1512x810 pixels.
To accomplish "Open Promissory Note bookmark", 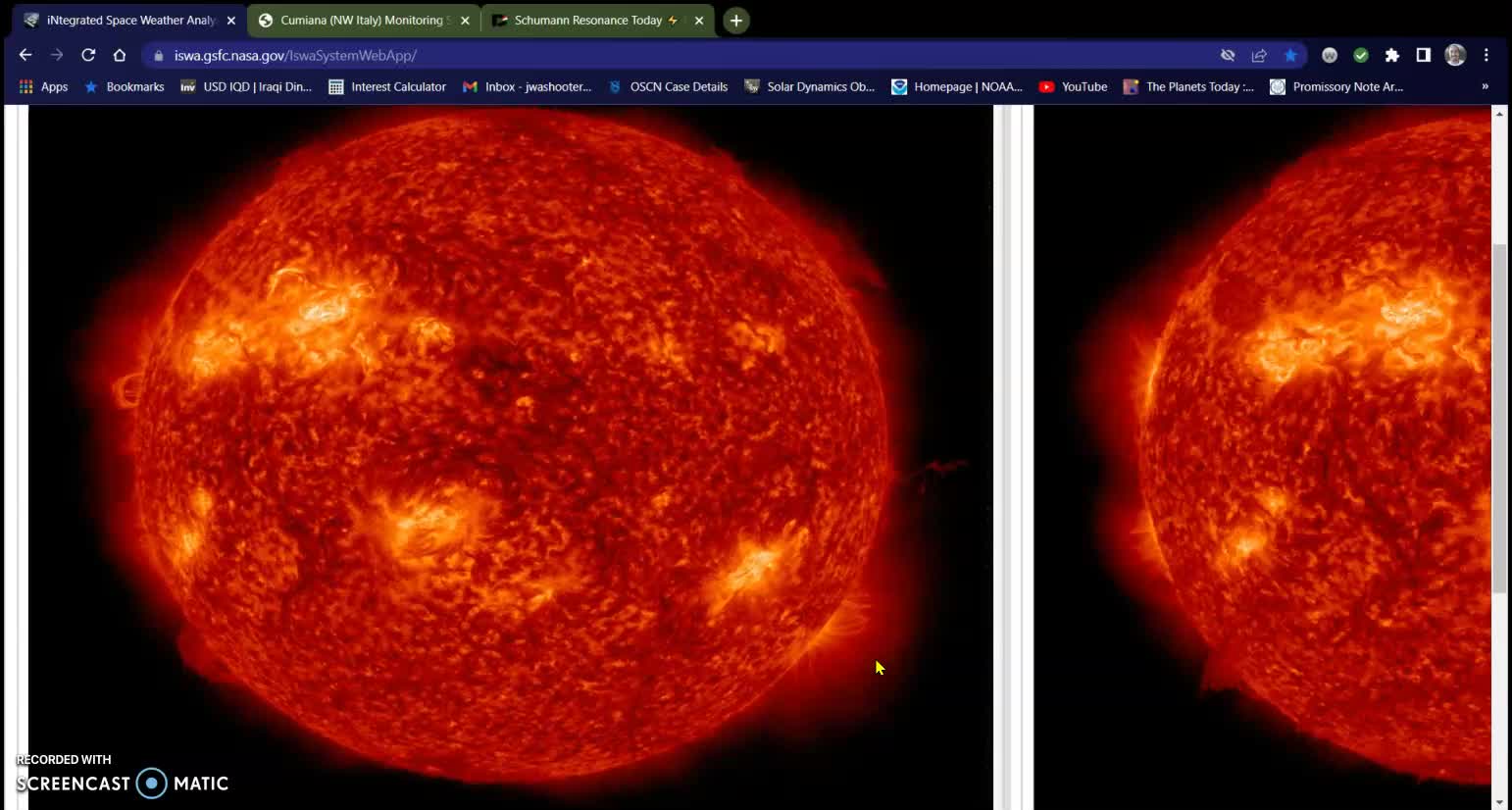I will coord(1336,86).
